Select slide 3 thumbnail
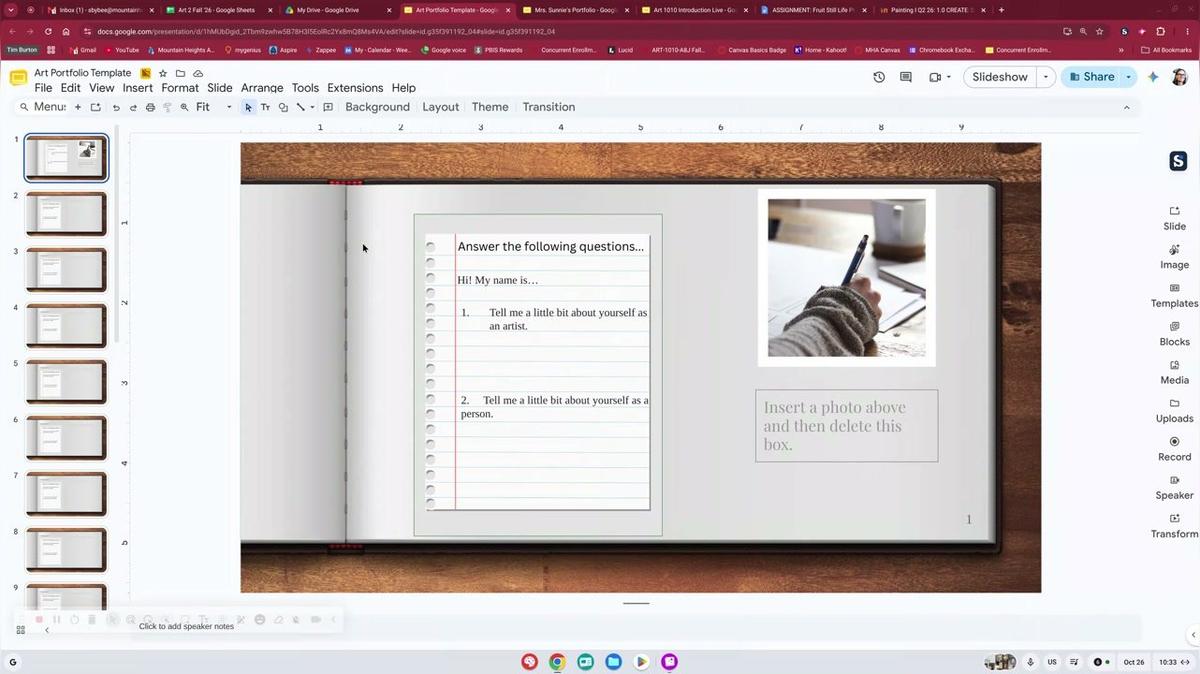 (x=66, y=270)
